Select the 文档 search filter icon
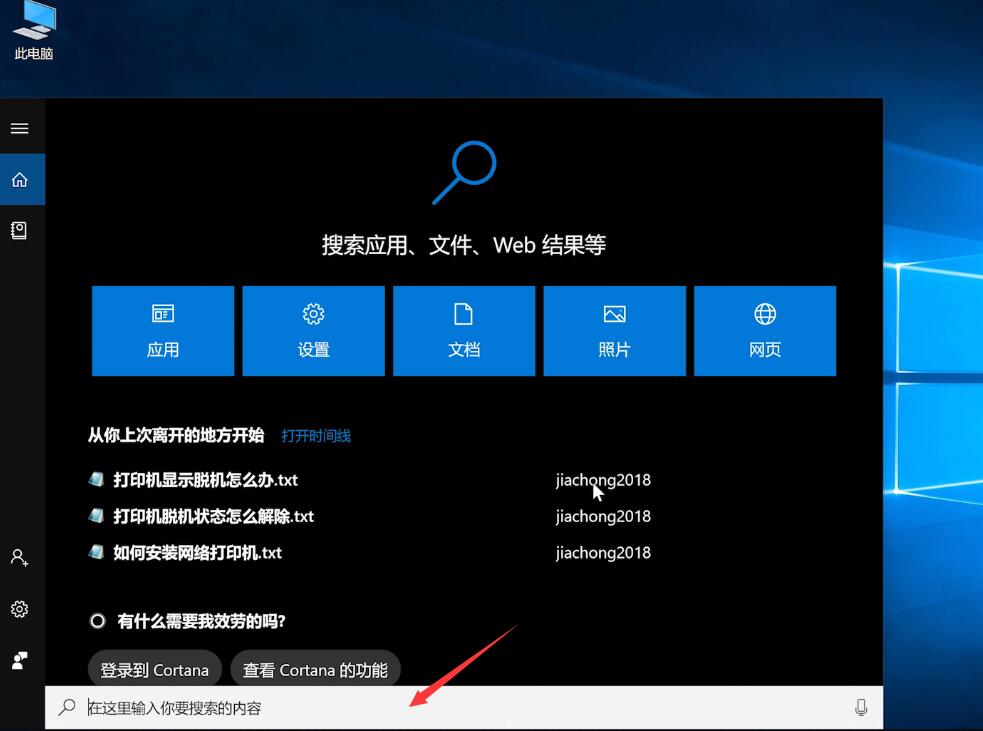The height and width of the screenshot is (731, 983). (x=464, y=330)
